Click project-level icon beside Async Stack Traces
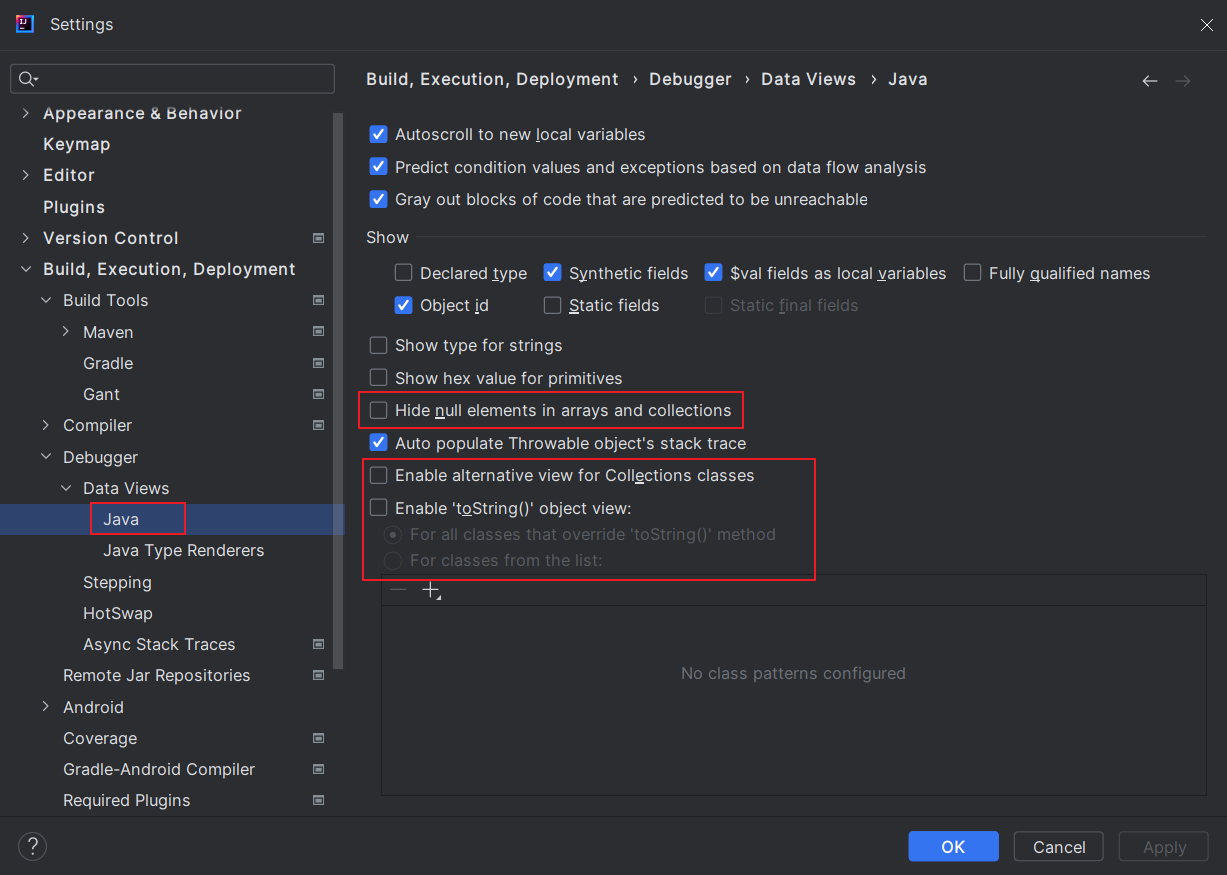 pyautogui.click(x=318, y=644)
